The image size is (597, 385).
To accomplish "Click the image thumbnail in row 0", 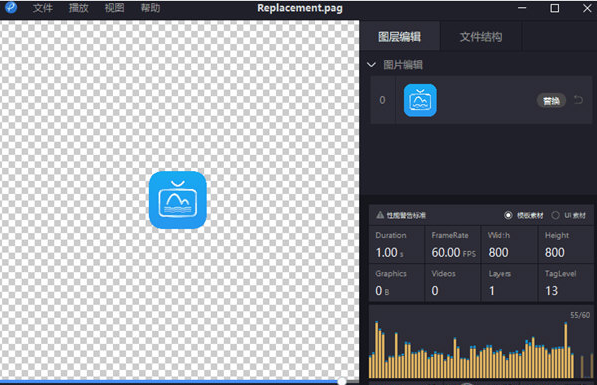I will tap(420, 100).
